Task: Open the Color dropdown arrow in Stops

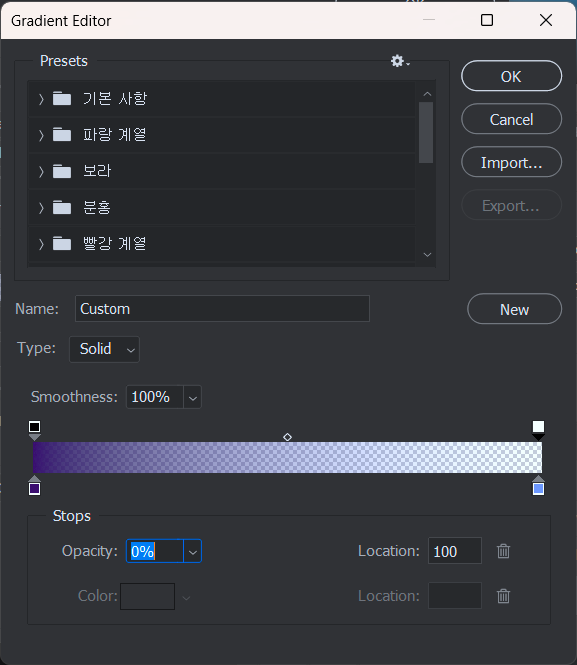Action: point(186,598)
